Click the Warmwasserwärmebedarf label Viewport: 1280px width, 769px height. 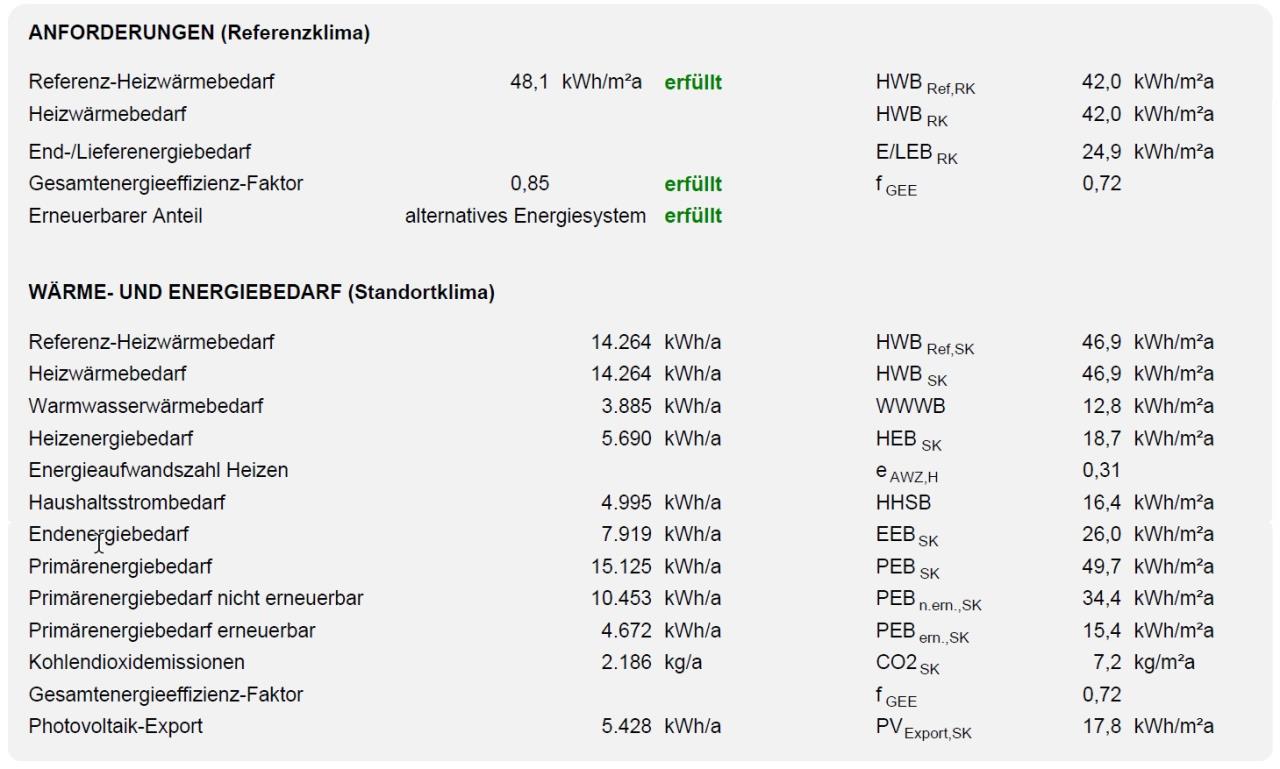tap(147, 406)
